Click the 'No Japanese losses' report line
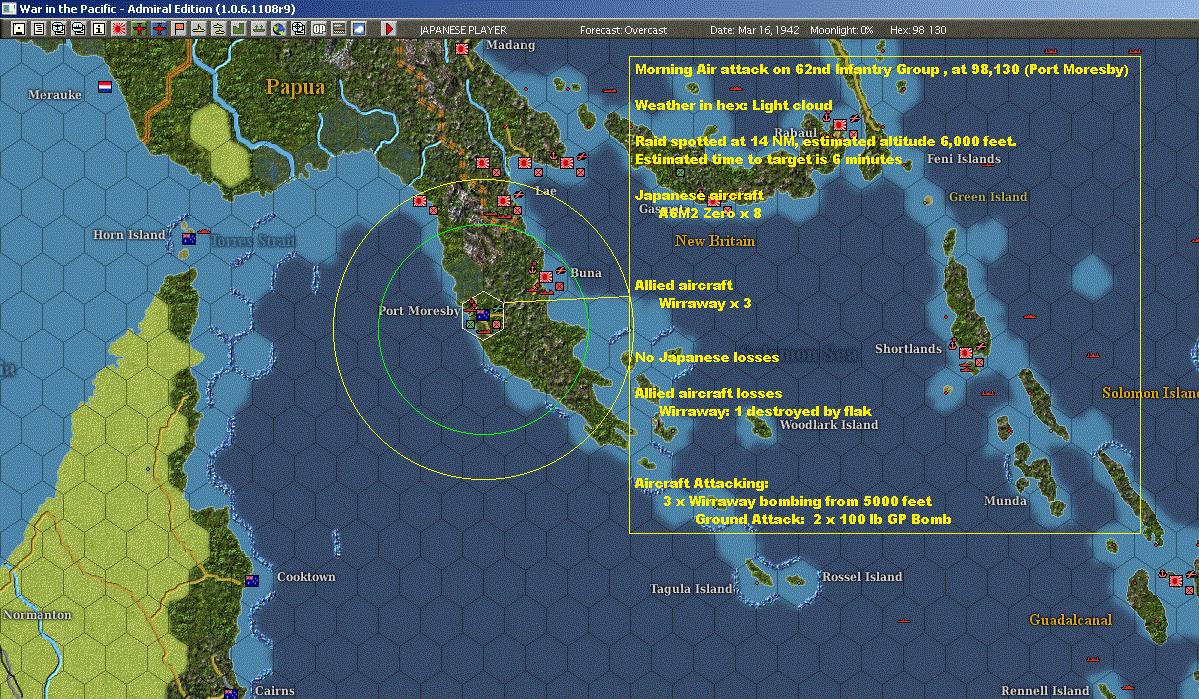This screenshot has height=699, width=1199. (707, 357)
